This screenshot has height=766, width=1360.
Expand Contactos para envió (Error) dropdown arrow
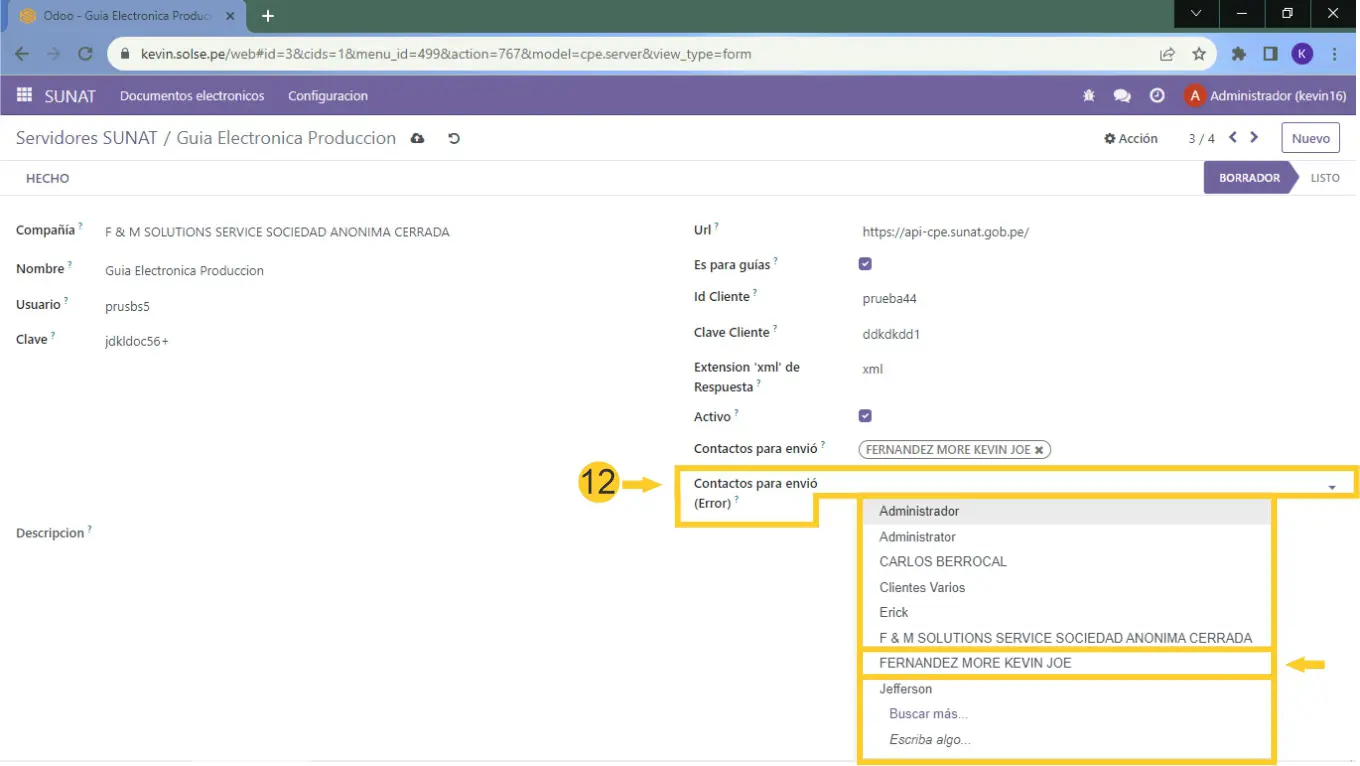pos(1332,487)
